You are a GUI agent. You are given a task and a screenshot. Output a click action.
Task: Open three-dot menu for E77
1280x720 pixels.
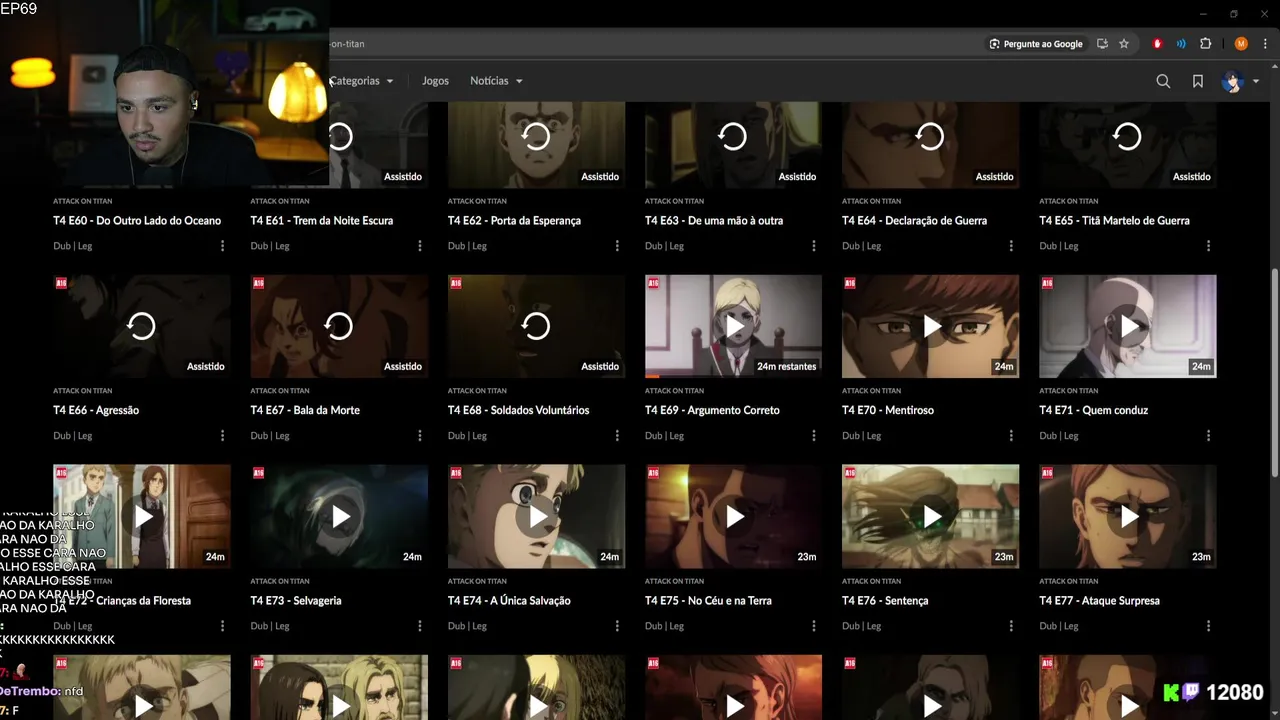(1208, 626)
